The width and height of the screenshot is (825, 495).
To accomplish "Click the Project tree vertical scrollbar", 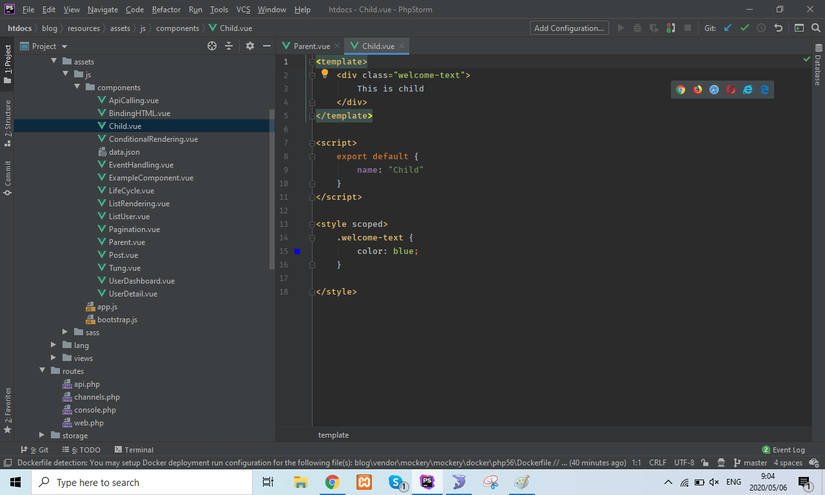I will [x=272, y=189].
